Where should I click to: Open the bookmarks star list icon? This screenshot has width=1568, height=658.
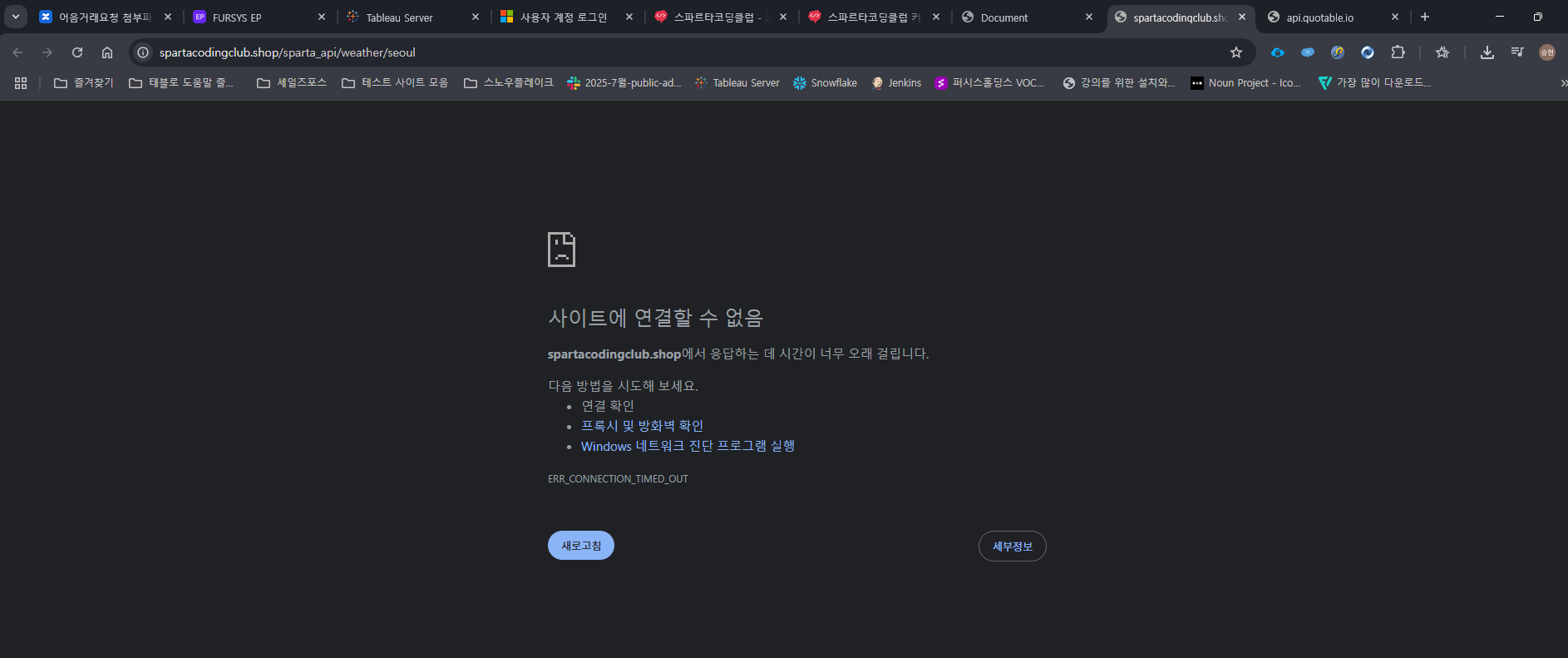pos(1442,52)
